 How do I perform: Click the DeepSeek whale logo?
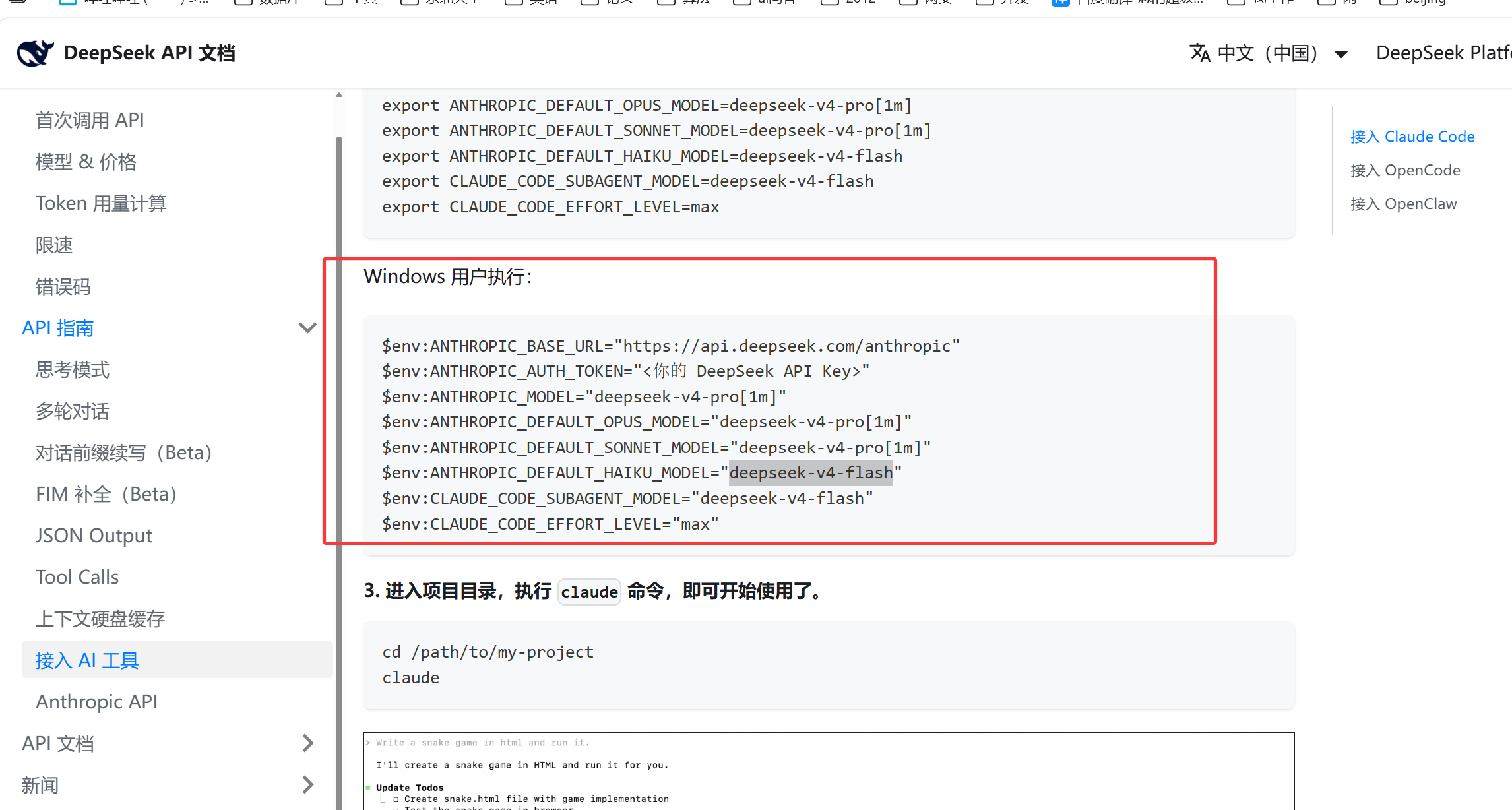click(x=36, y=53)
